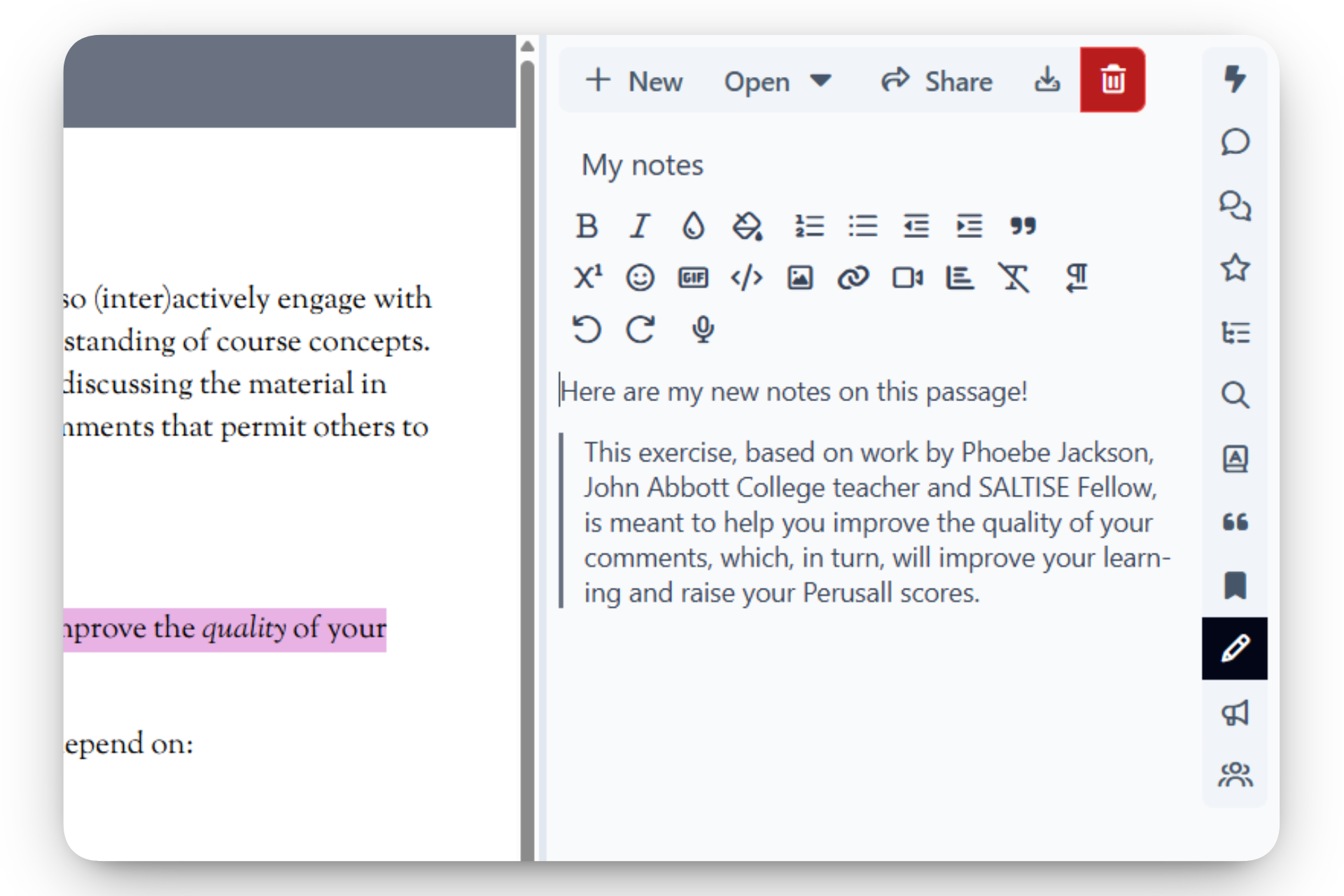Apply superscript formatting
1344x896 pixels.
[587, 277]
